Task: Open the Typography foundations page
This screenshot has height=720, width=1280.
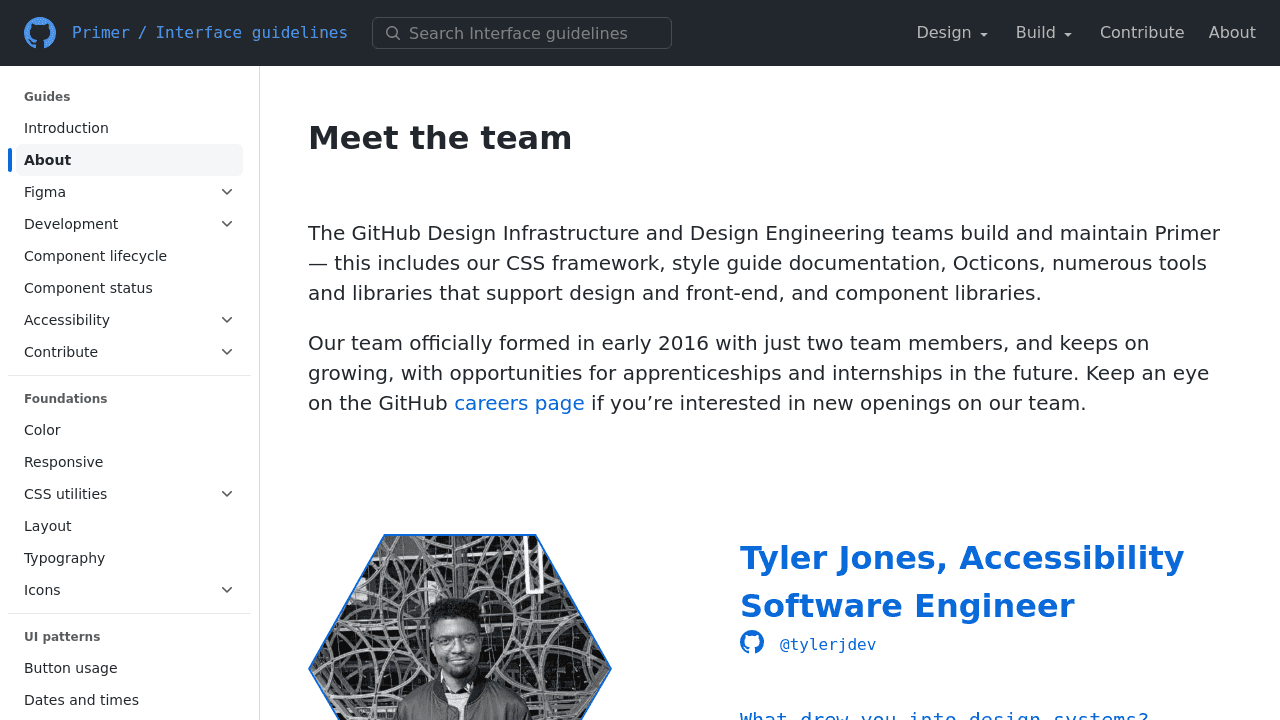Action: (64, 558)
